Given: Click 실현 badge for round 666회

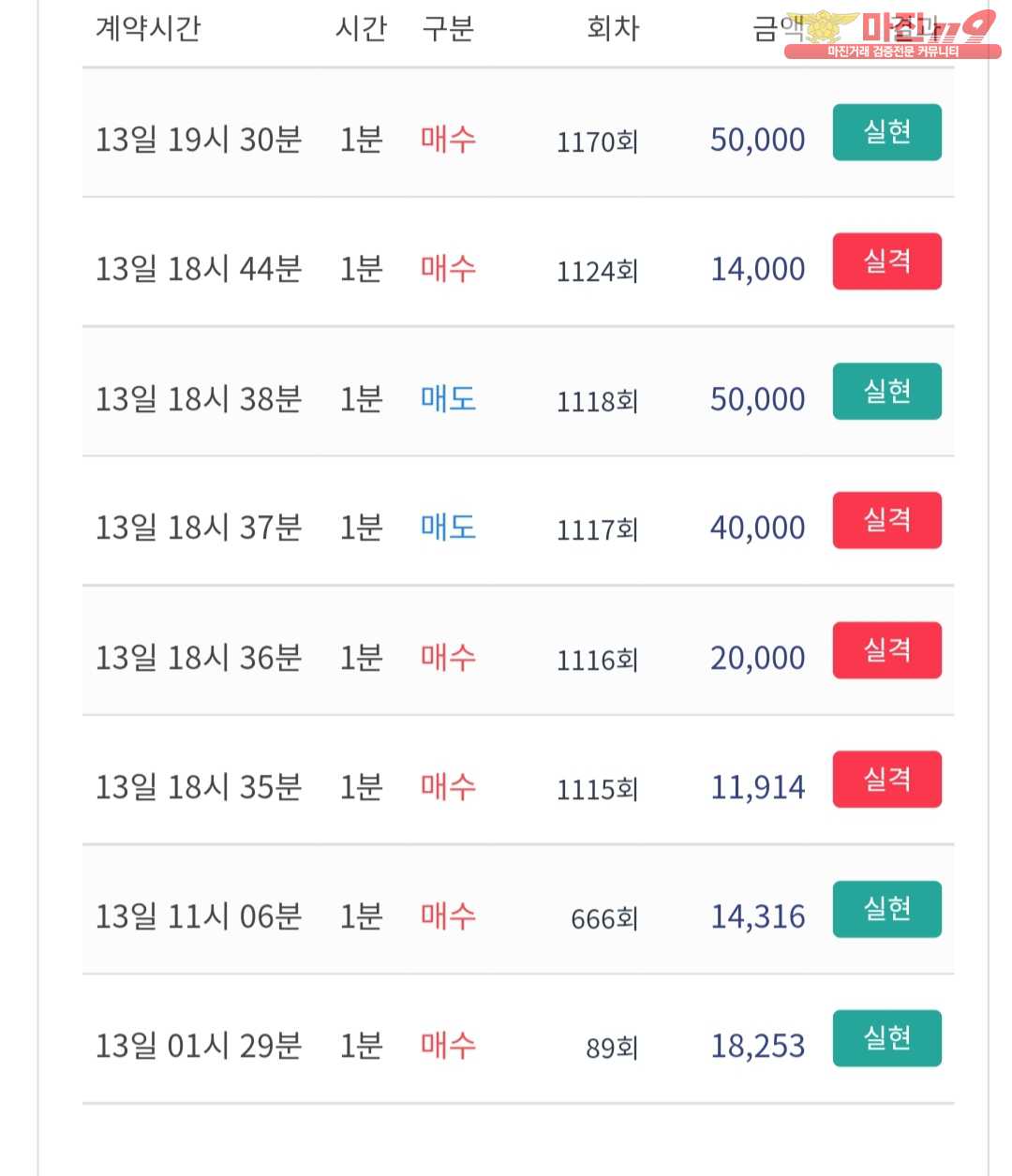Looking at the screenshot, I should (886, 909).
